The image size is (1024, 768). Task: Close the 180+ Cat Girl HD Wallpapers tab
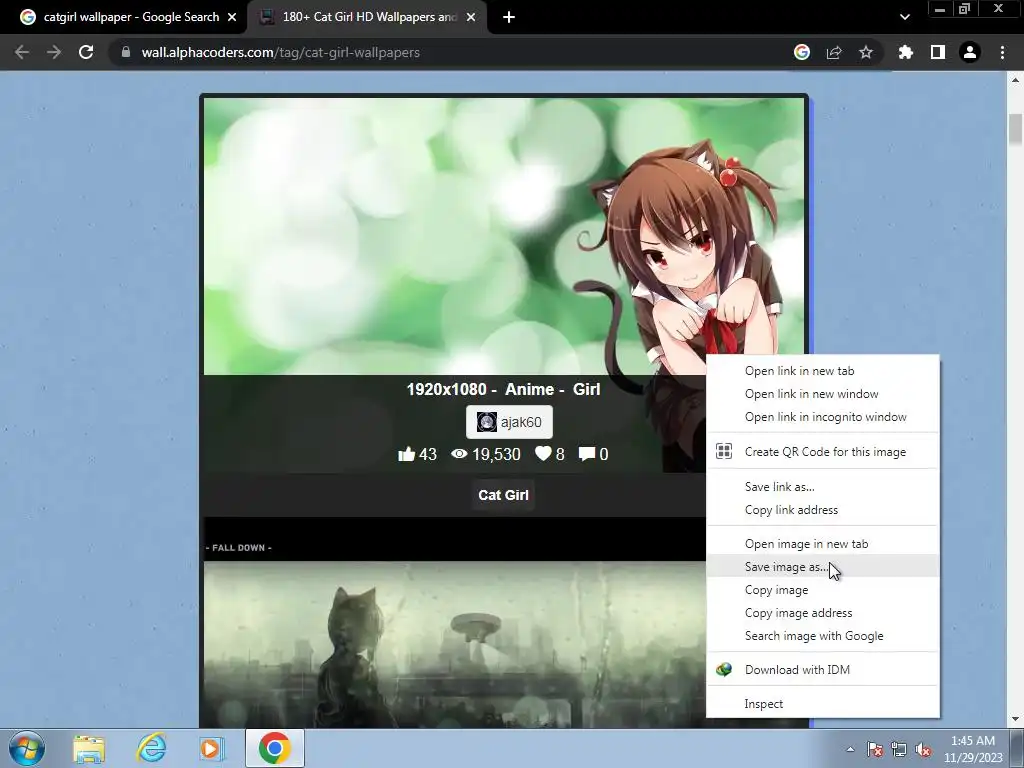(471, 17)
